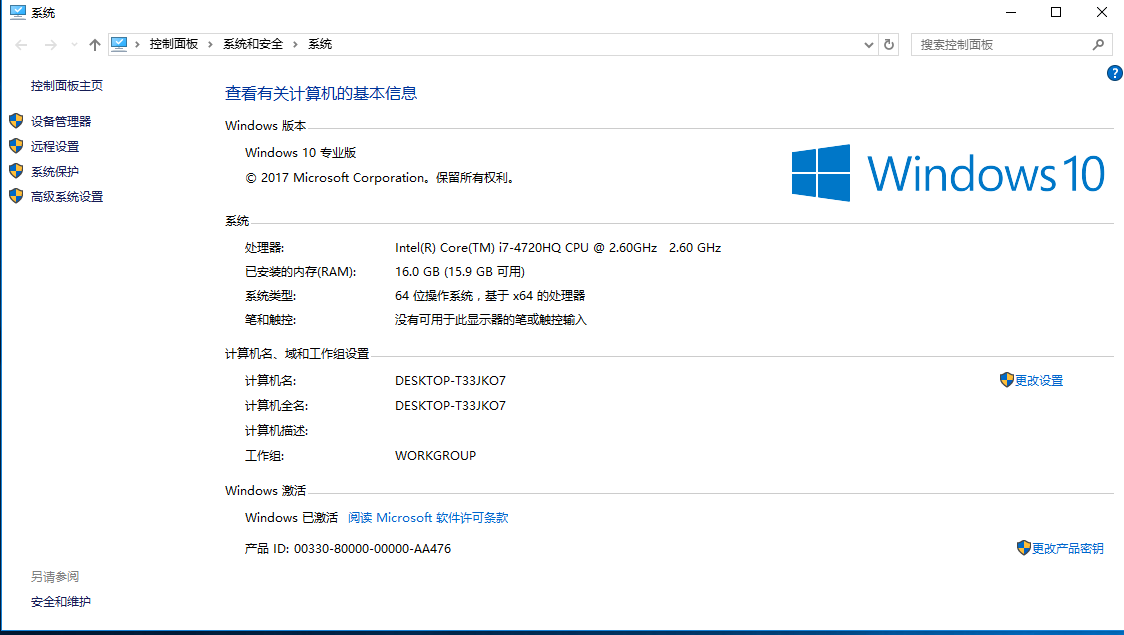
Task: Click the 计算机名 value DESKTOP-T33JKO7
Action: [450, 381]
